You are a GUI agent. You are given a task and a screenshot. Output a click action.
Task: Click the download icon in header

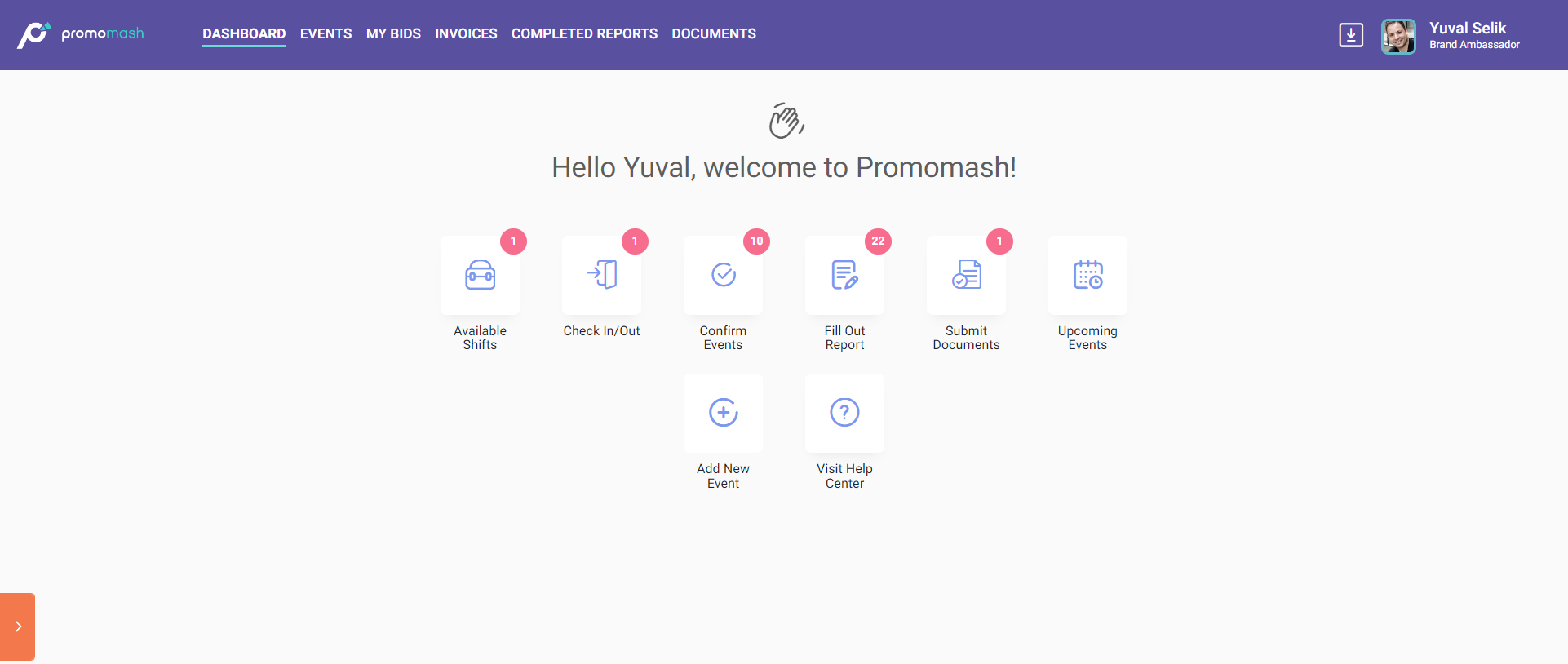click(x=1351, y=35)
